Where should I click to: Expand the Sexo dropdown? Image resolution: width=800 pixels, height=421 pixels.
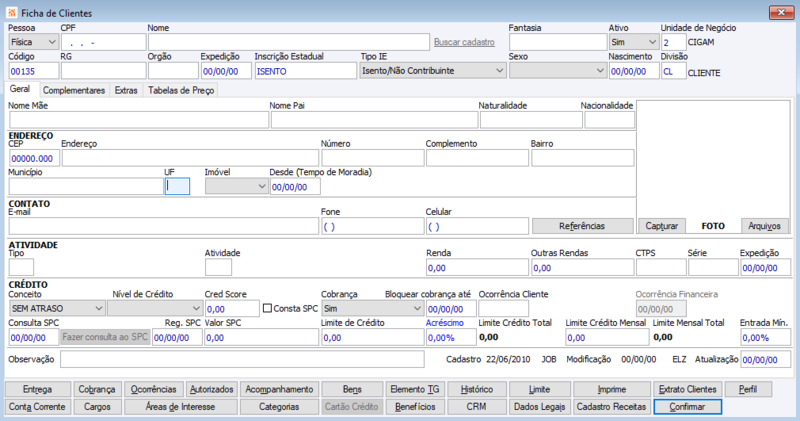coord(558,71)
